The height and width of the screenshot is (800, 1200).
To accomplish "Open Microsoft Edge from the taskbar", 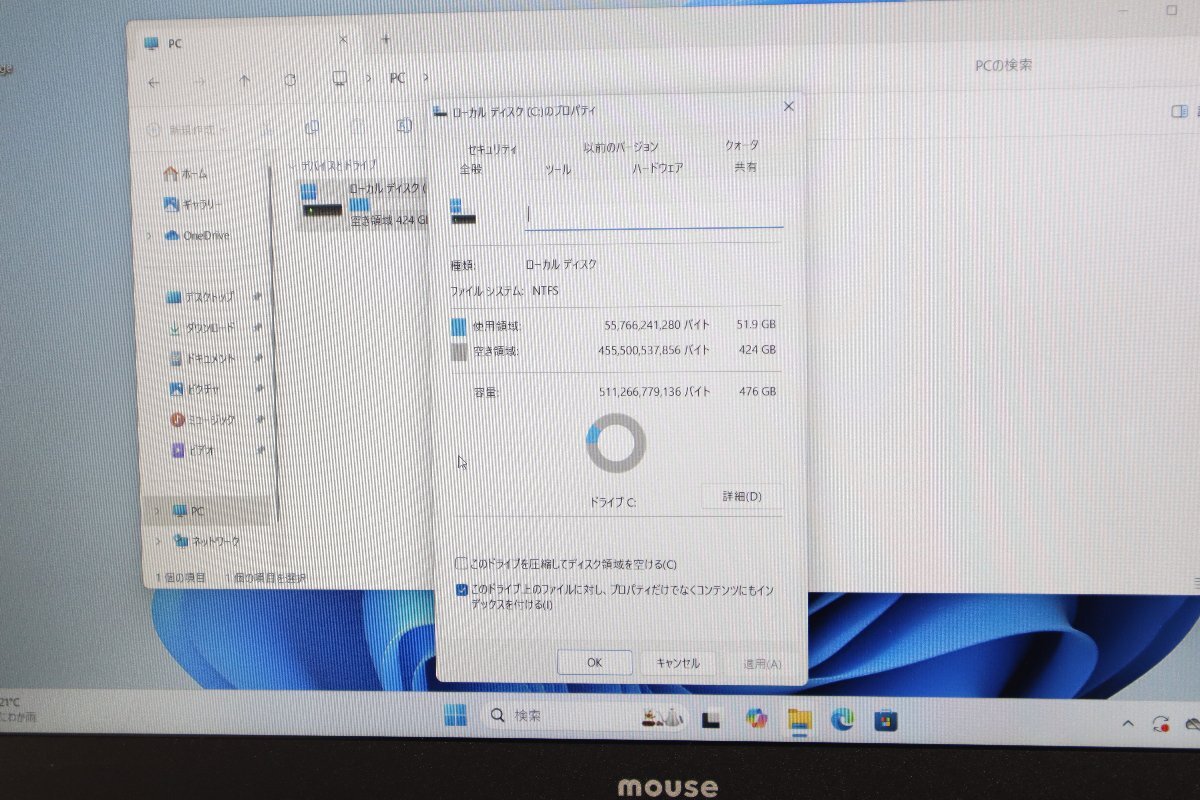I will pyautogui.click(x=842, y=718).
